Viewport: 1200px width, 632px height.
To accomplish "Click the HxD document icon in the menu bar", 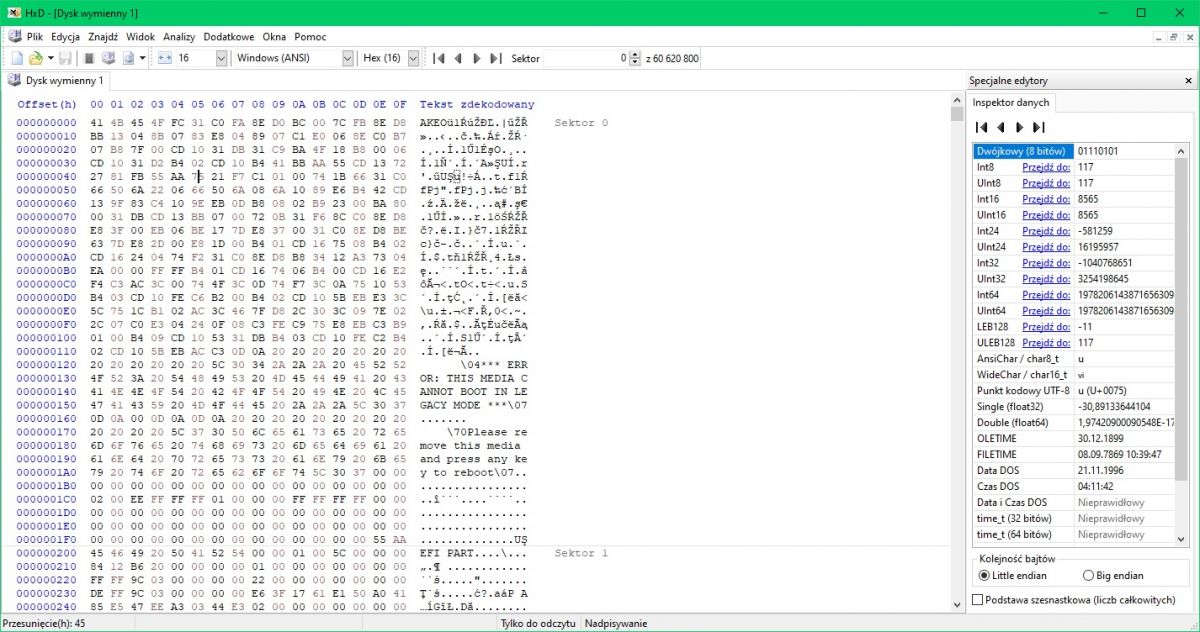I will 13,36.
